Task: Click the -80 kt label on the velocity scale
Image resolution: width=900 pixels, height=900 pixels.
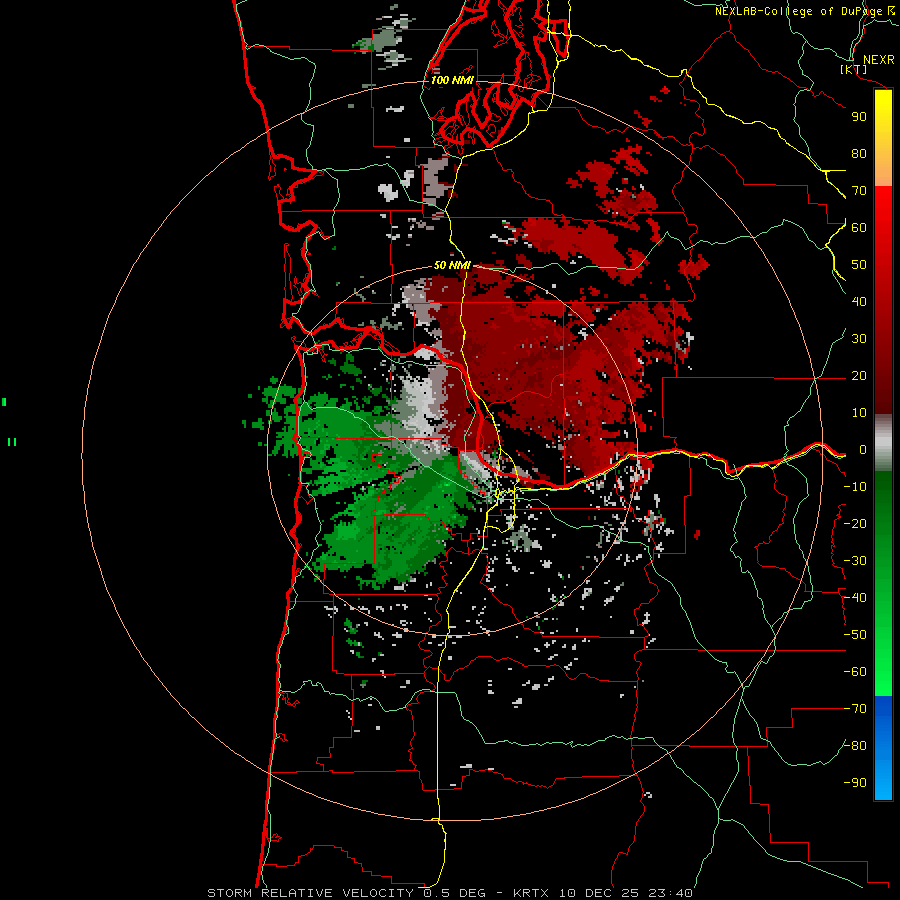Action: coord(855,746)
